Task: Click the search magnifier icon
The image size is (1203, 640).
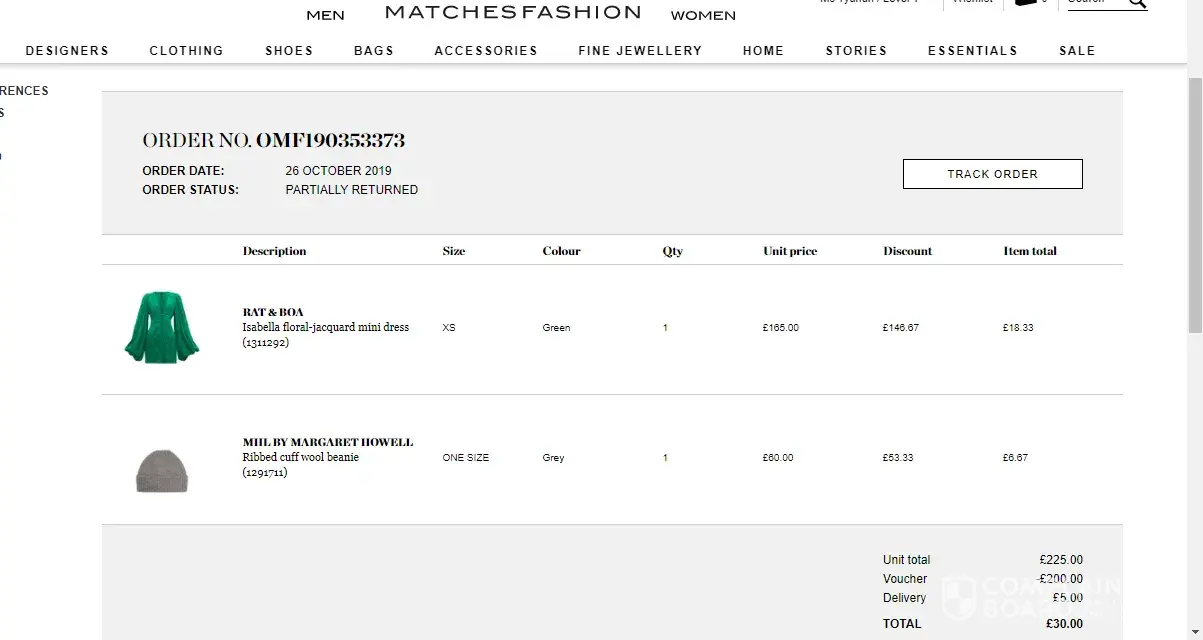Action: point(1137,3)
